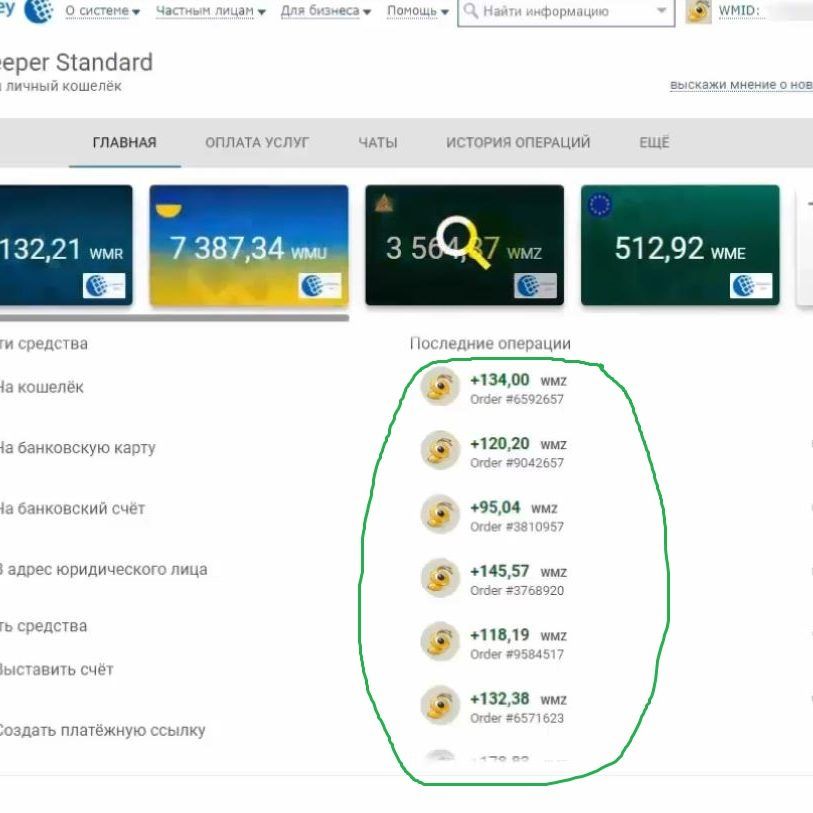Click the WebMoney logo on the WMZ card
Screen dimensions: 813x813
535,285
